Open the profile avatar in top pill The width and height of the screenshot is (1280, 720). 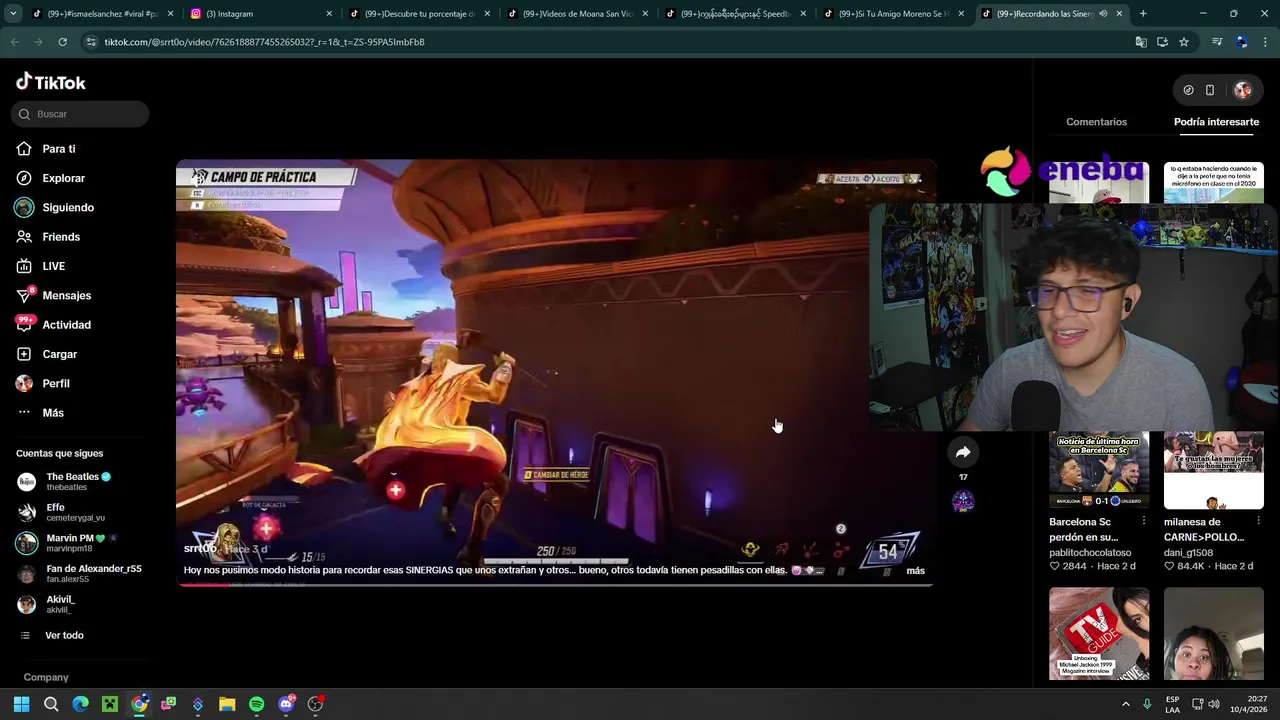pyautogui.click(x=1242, y=90)
